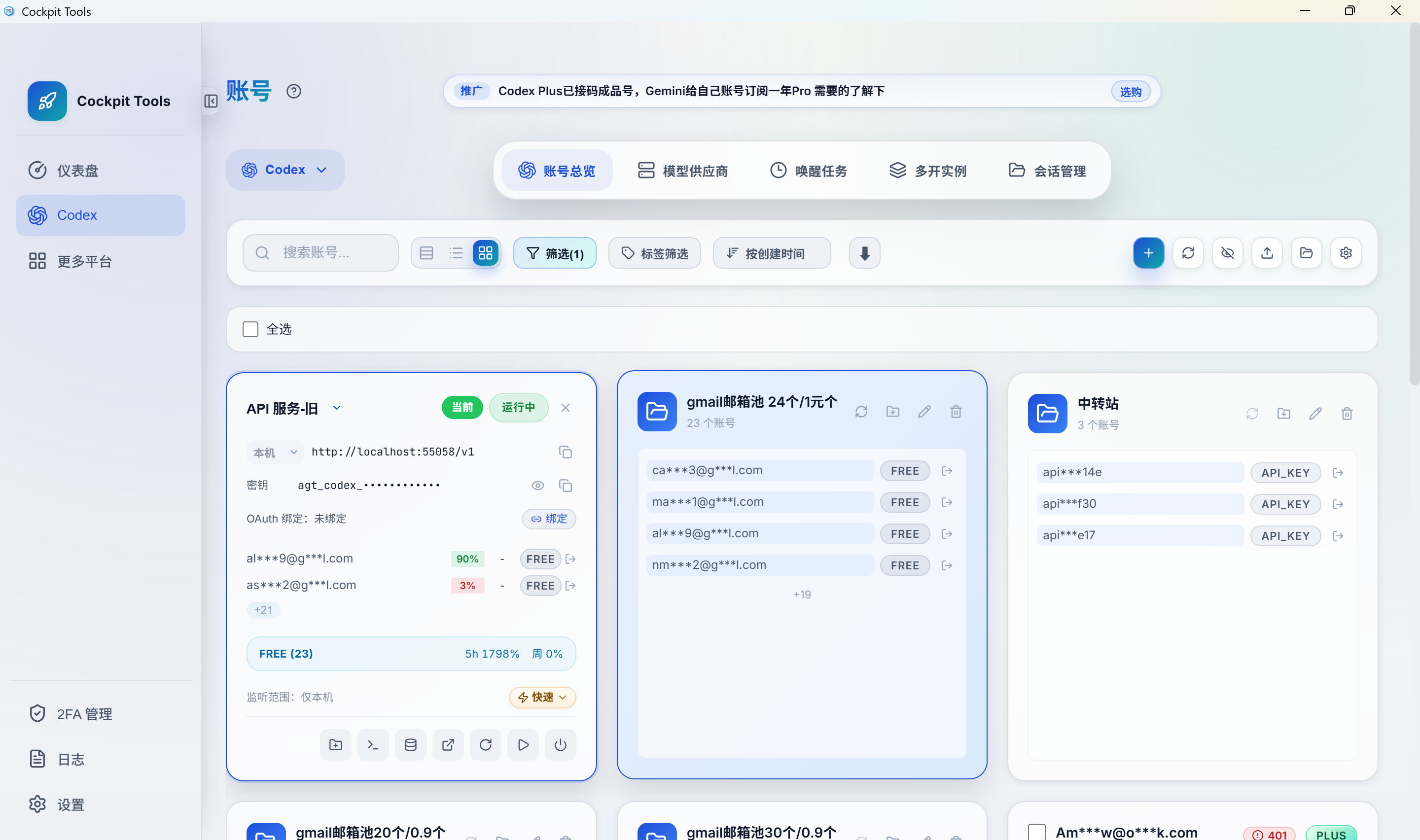
Task: Add accounts to 中转站 folder
Action: [1283, 414]
